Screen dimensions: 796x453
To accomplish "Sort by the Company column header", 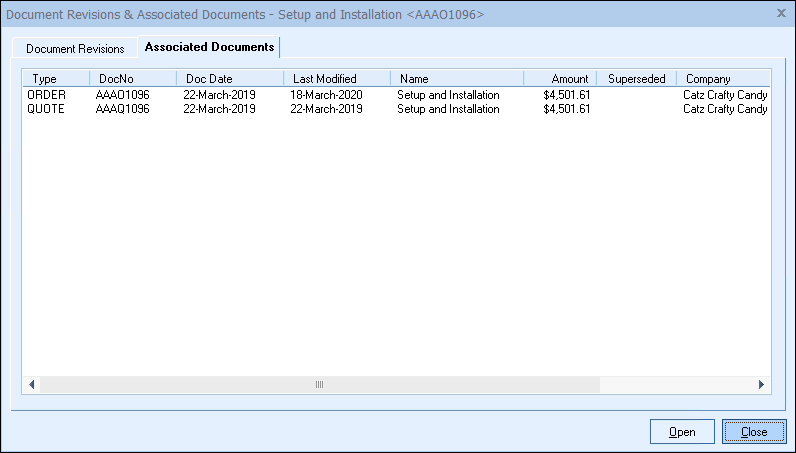I will click(708, 78).
